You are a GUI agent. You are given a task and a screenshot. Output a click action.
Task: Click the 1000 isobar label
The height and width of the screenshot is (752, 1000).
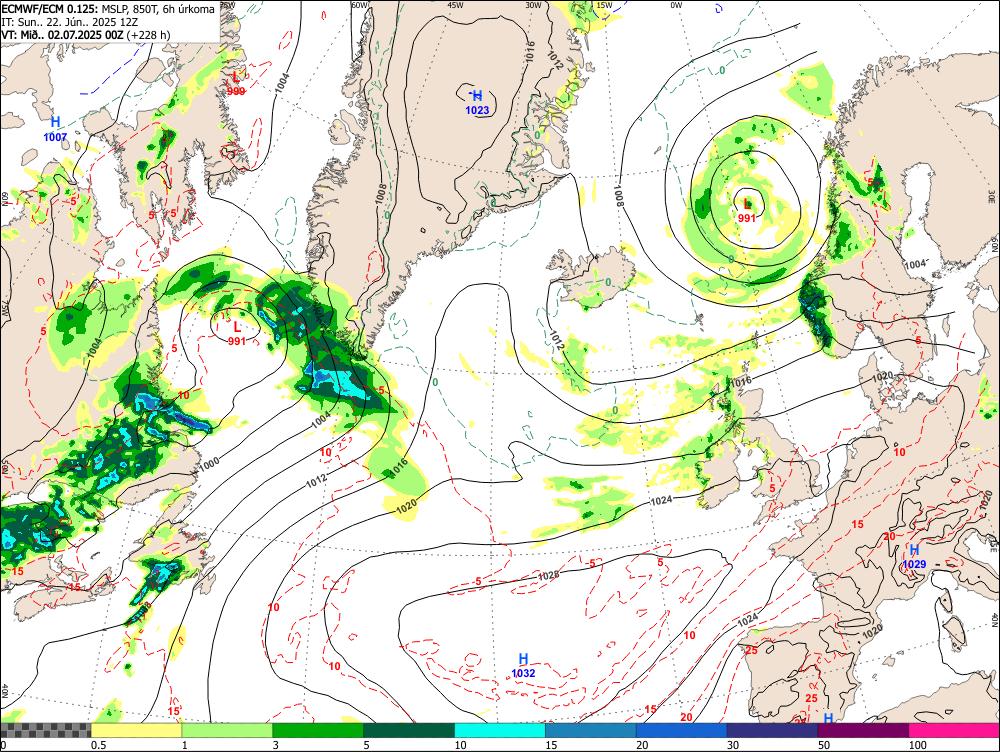(209, 464)
